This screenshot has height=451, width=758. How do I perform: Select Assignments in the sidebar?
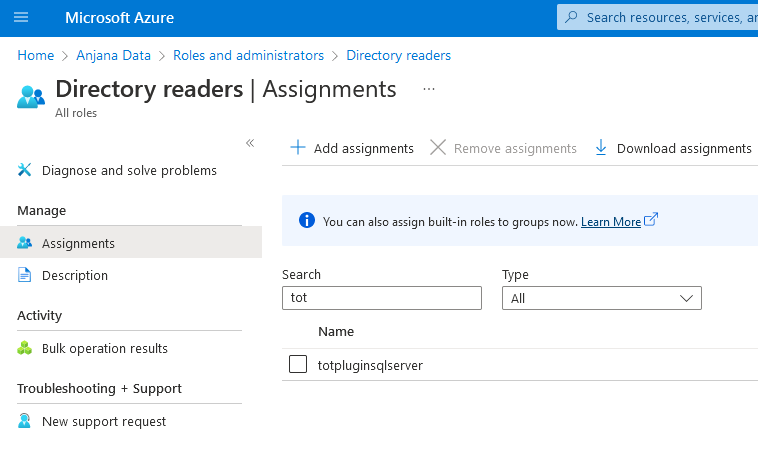click(x=78, y=244)
